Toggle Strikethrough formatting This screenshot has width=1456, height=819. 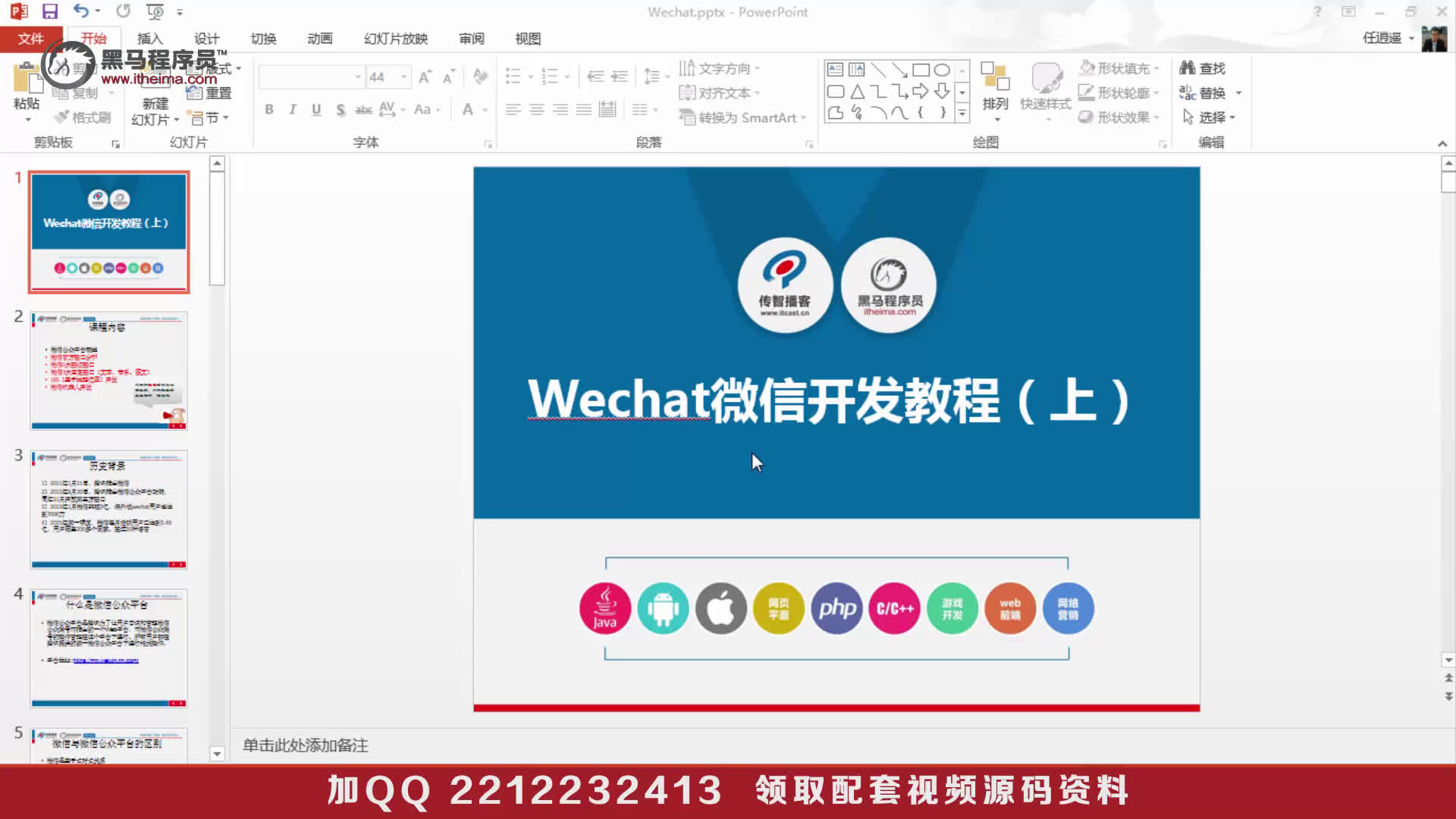364,110
